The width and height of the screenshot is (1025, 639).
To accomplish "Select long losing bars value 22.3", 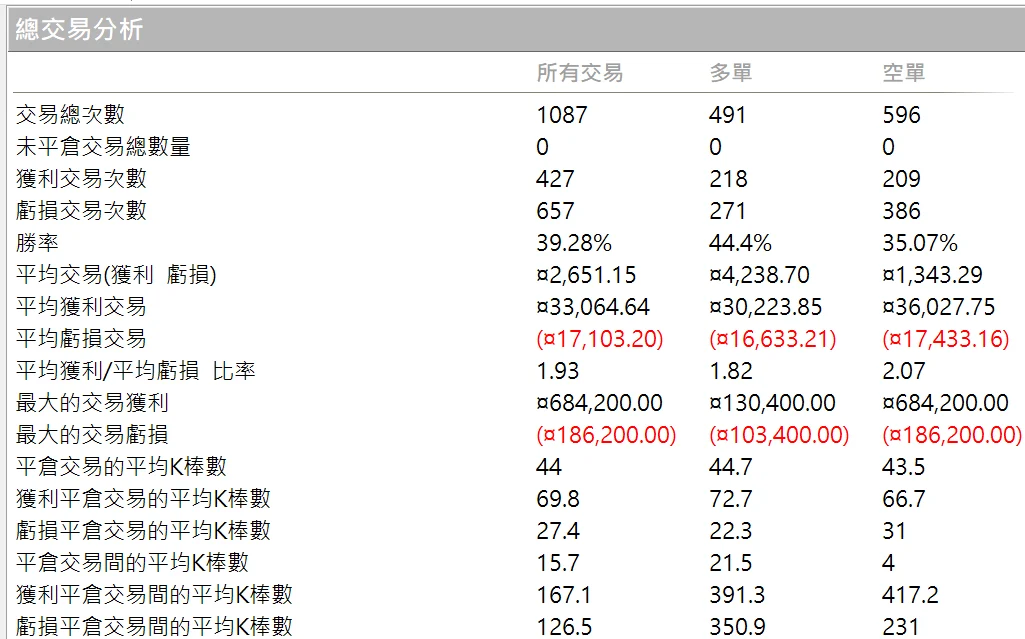I will pyautogui.click(x=731, y=531).
